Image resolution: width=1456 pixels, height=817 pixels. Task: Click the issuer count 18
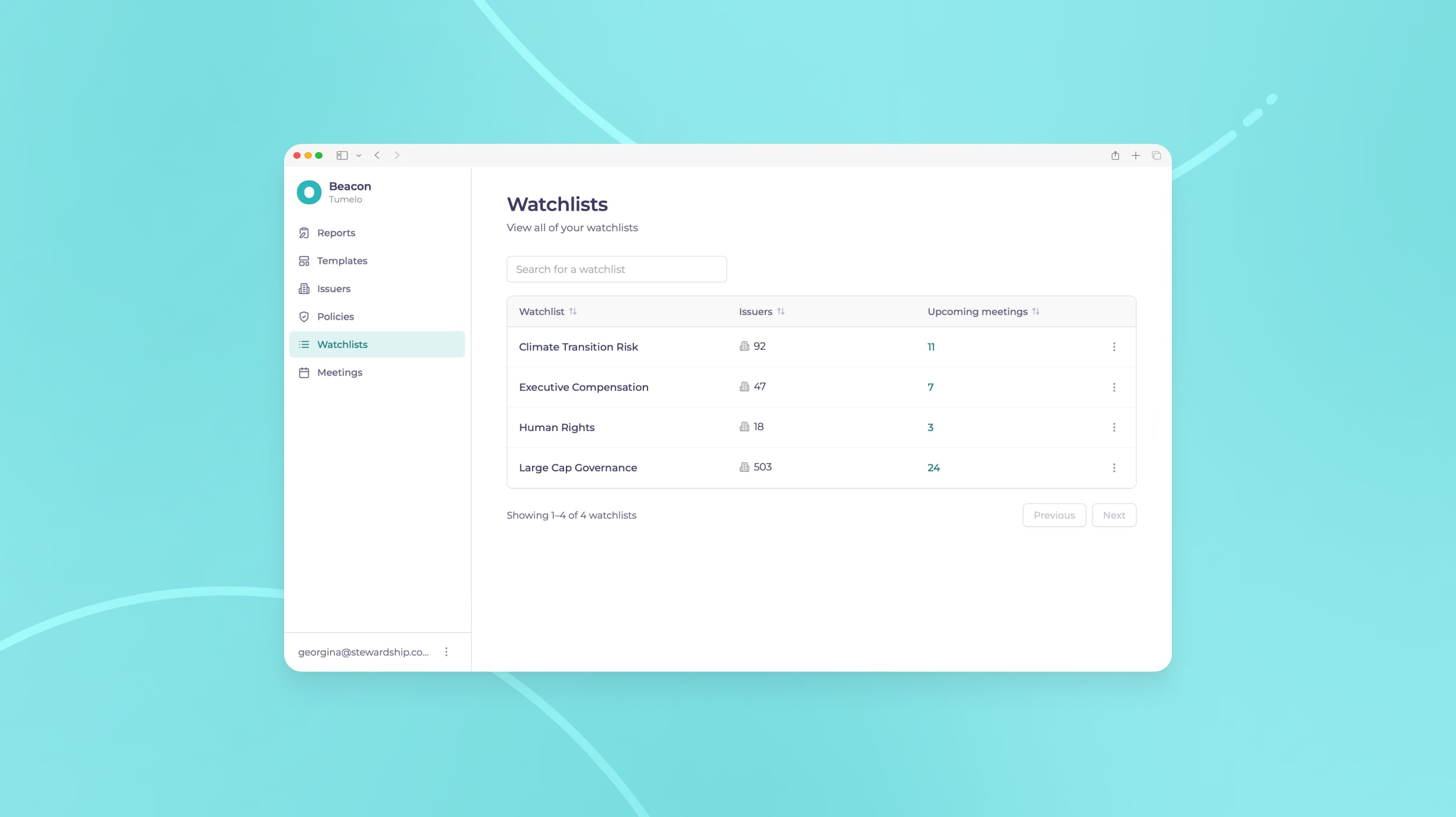[x=759, y=427]
